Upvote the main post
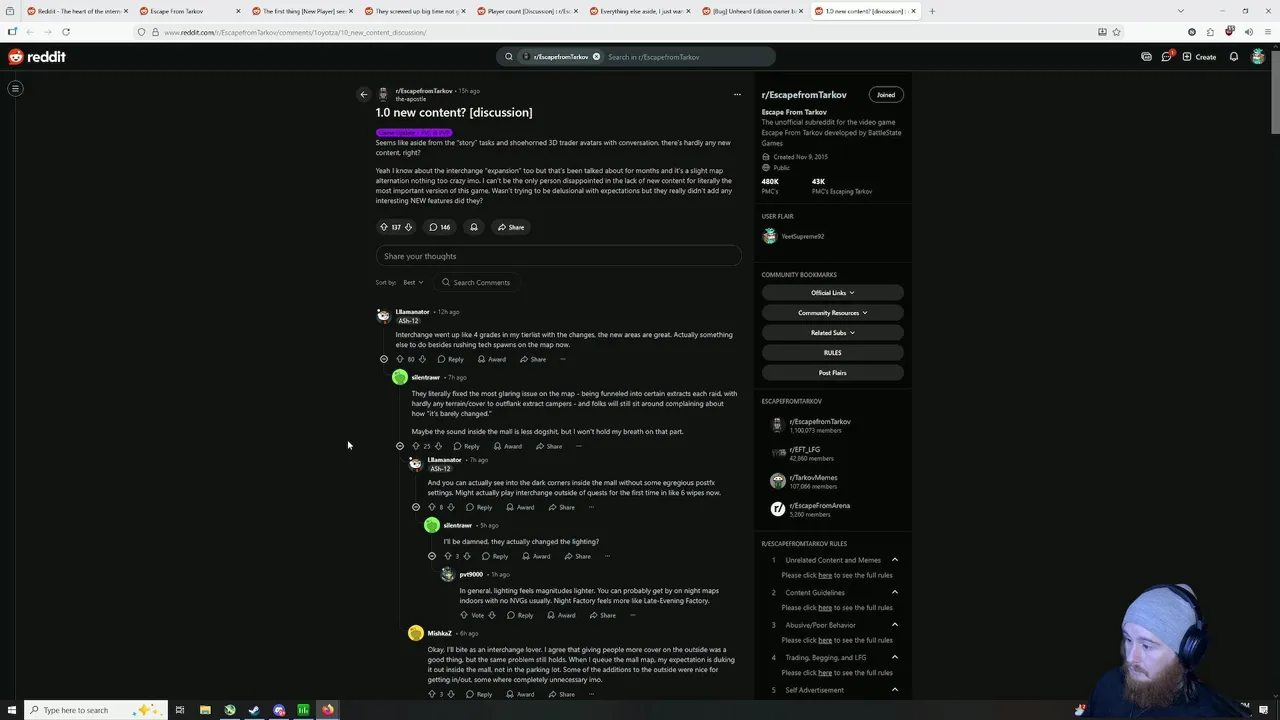Screen dimensions: 1280x720 point(383,227)
